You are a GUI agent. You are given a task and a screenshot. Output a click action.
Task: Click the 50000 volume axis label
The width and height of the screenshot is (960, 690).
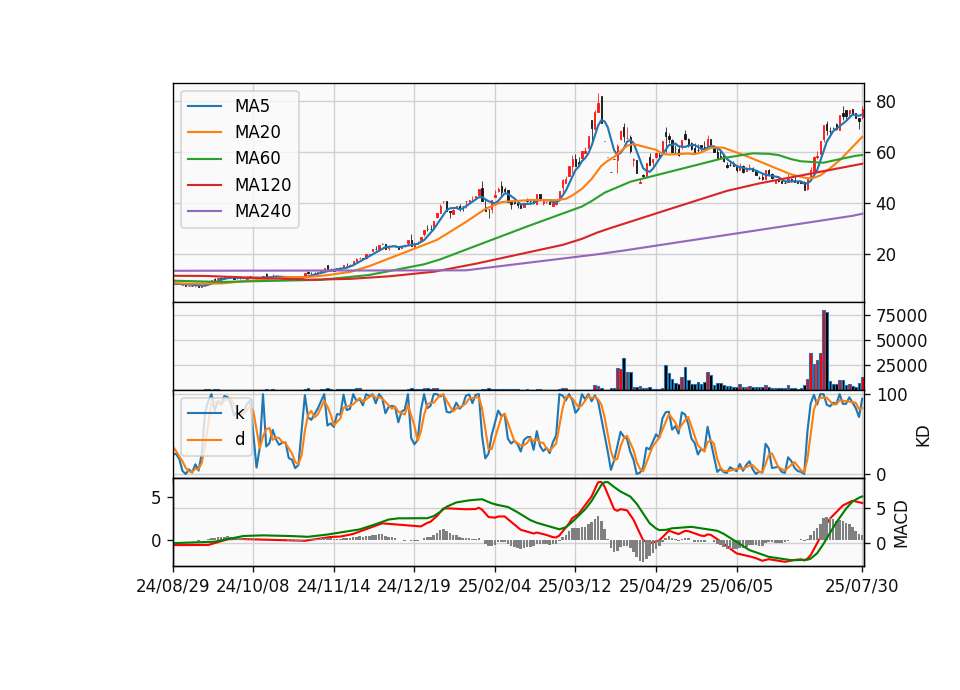(902, 341)
